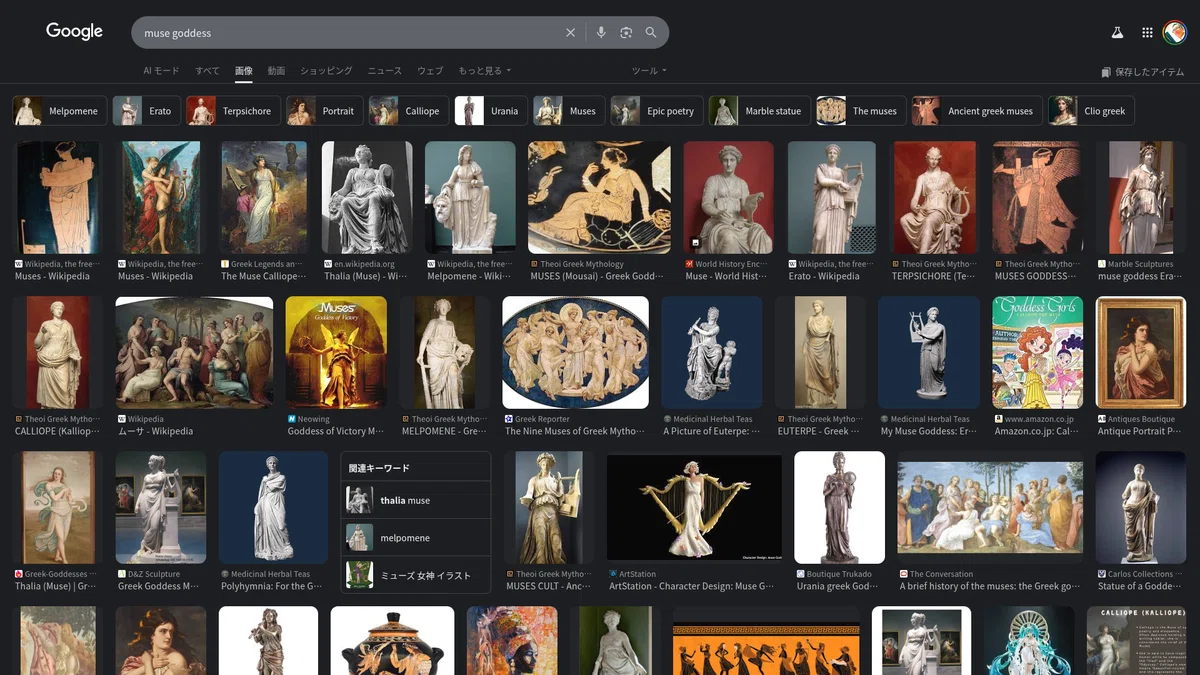Filter by the Marble statue chip
This screenshot has width=1200, height=675.
point(760,111)
